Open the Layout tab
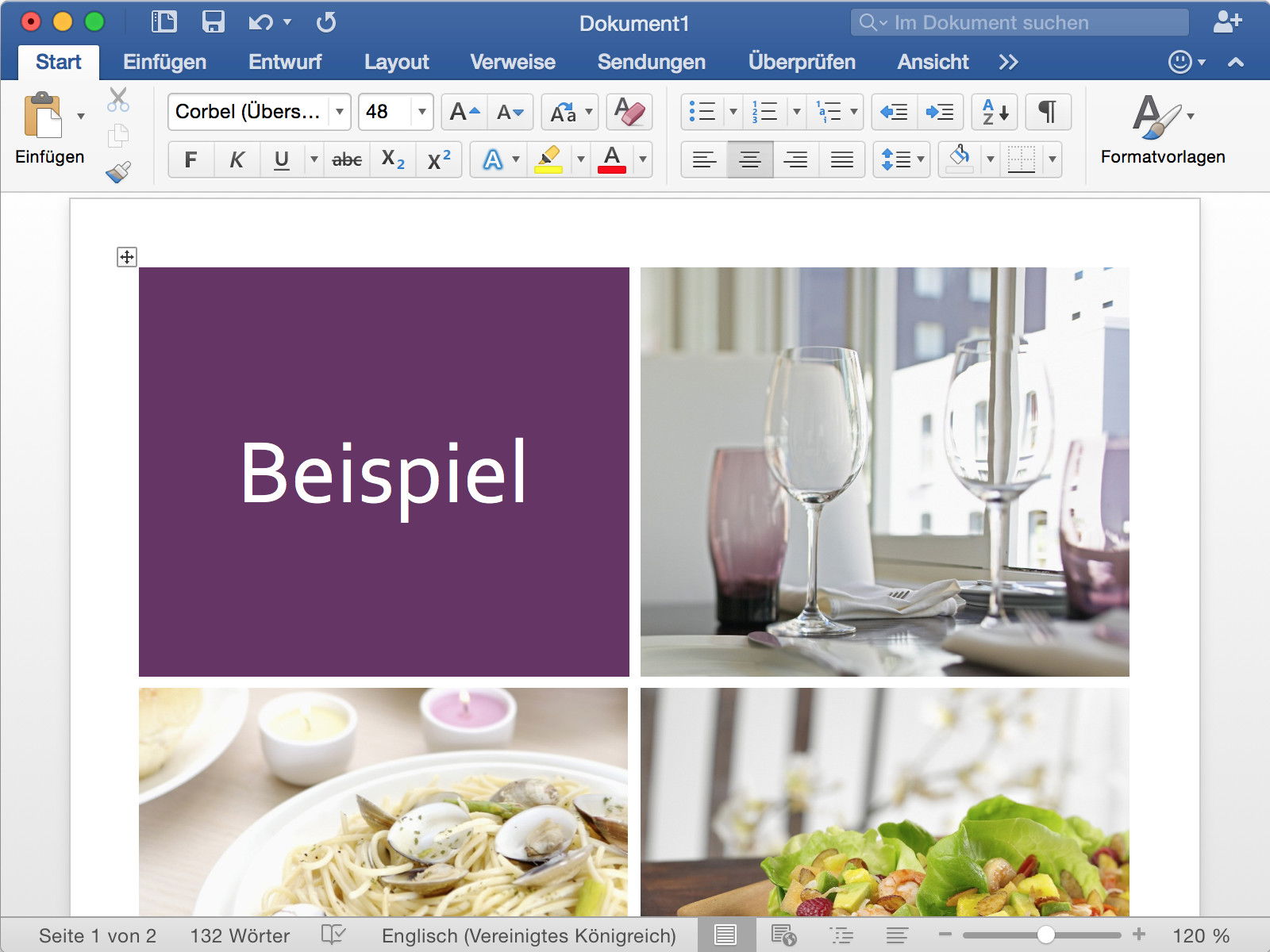The width and height of the screenshot is (1270, 952). 396,62
